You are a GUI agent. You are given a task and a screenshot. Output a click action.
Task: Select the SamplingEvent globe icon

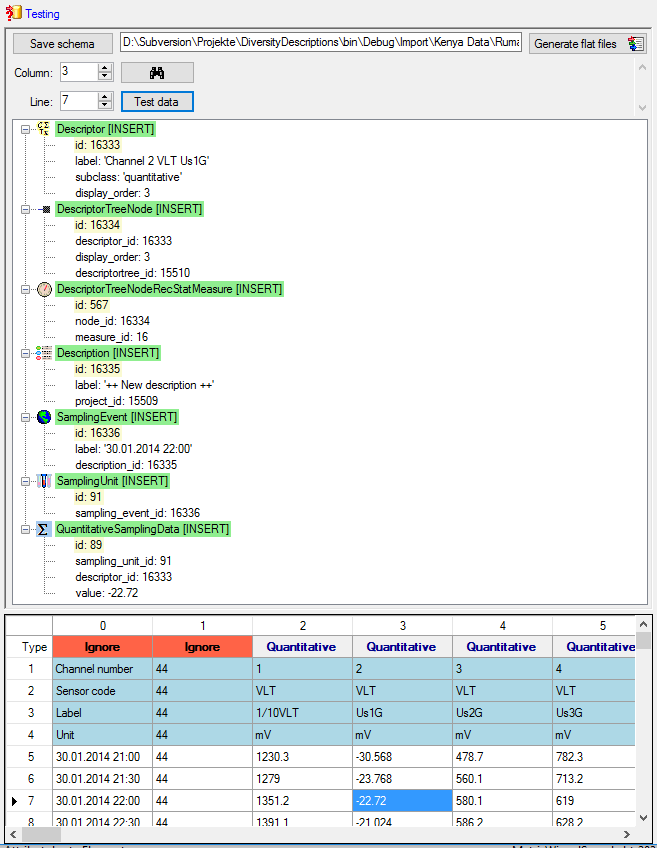point(44,417)
